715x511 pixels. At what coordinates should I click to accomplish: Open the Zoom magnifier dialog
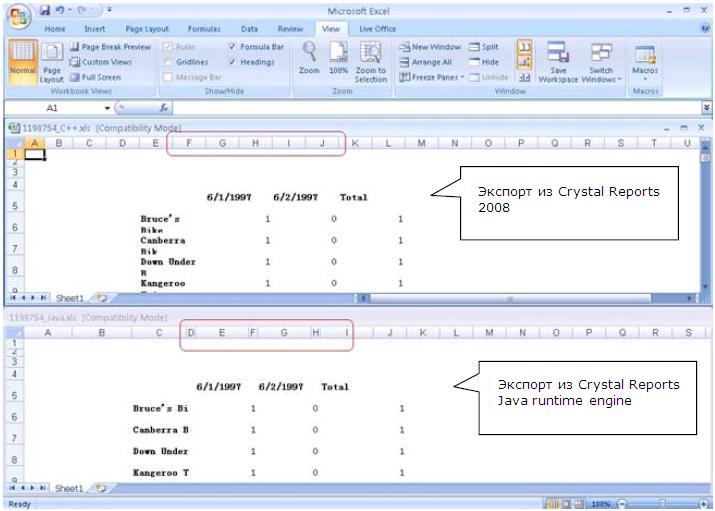(x=309, y=57)
